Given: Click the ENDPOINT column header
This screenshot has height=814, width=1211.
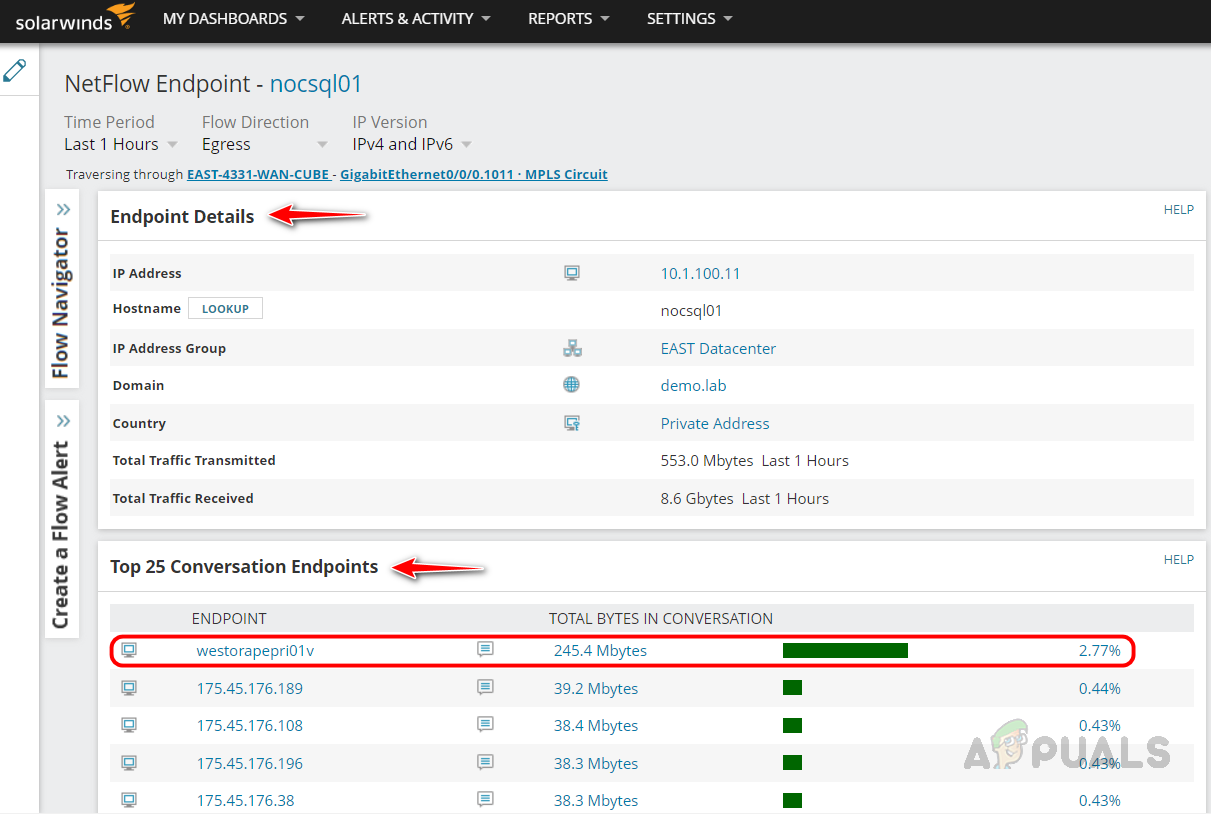Looking at the screenshot, I should tap(229, 618).
